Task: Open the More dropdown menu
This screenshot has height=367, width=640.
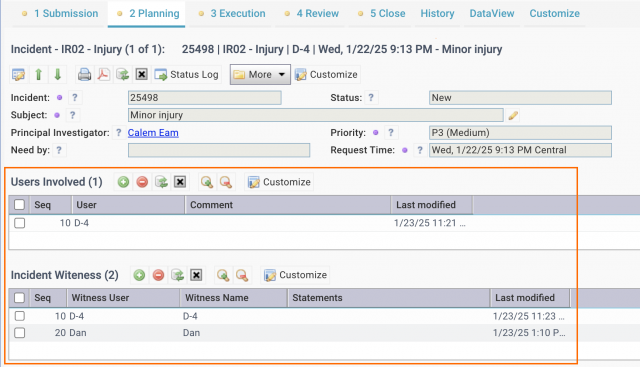Action: [260, 75]
